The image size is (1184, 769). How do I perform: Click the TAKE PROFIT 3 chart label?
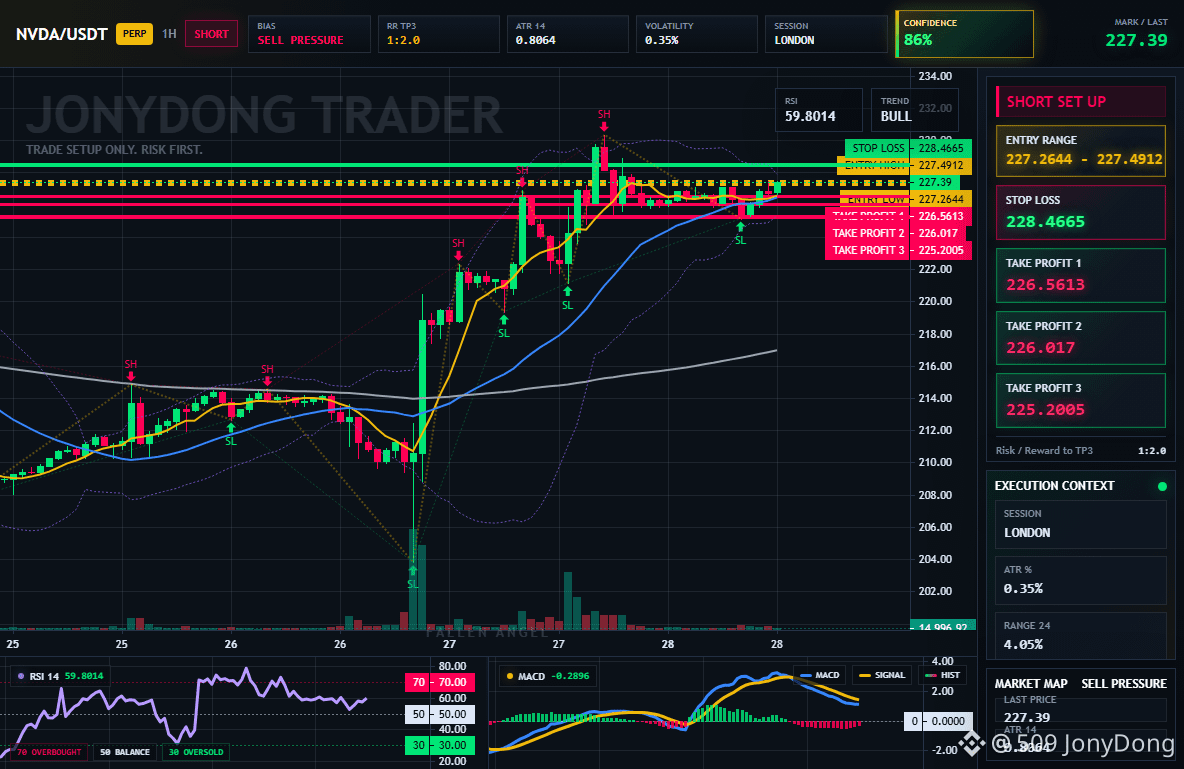pos(898,250)
